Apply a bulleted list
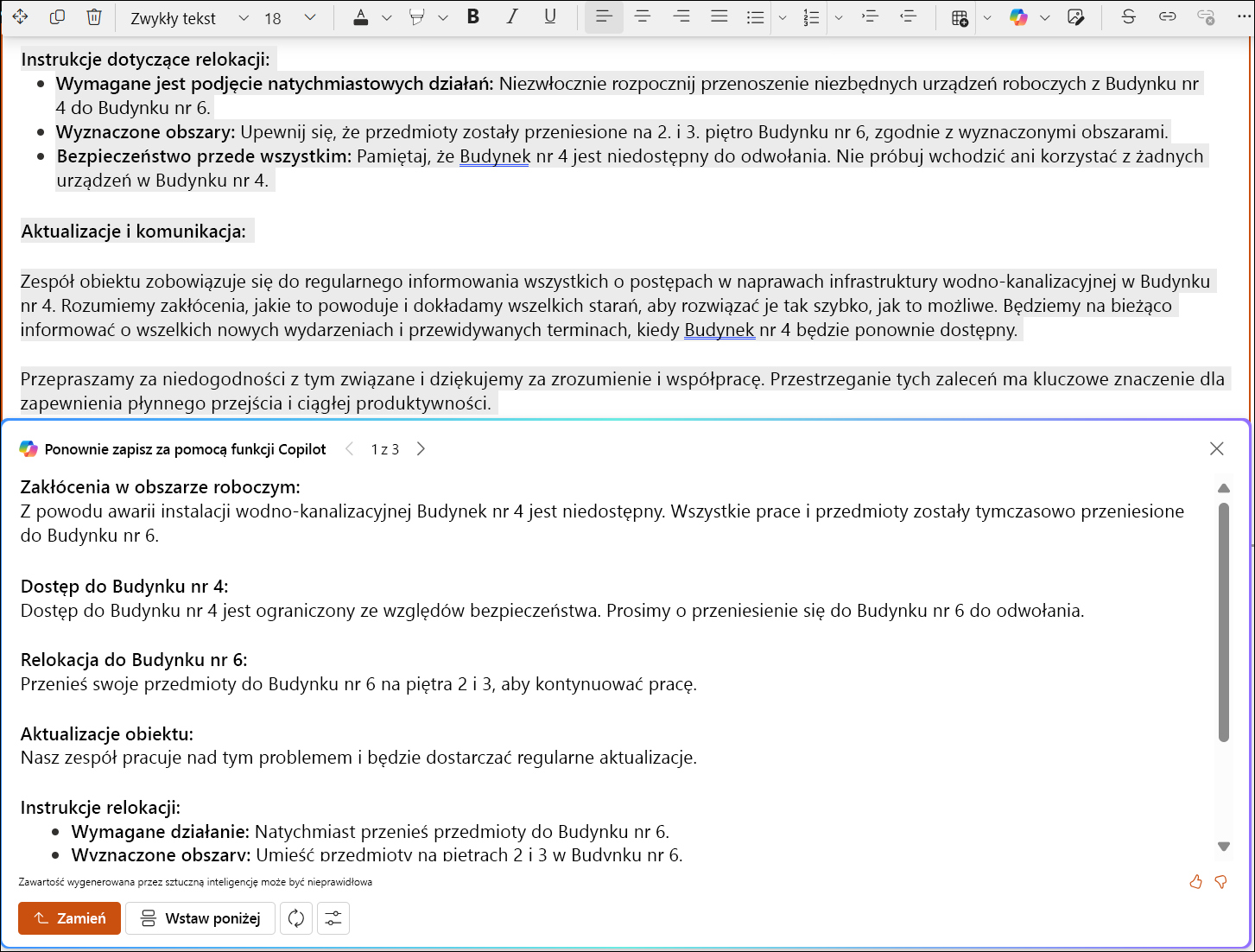The width and height of the screenshot is (1255, 952). tap(756, 17)
